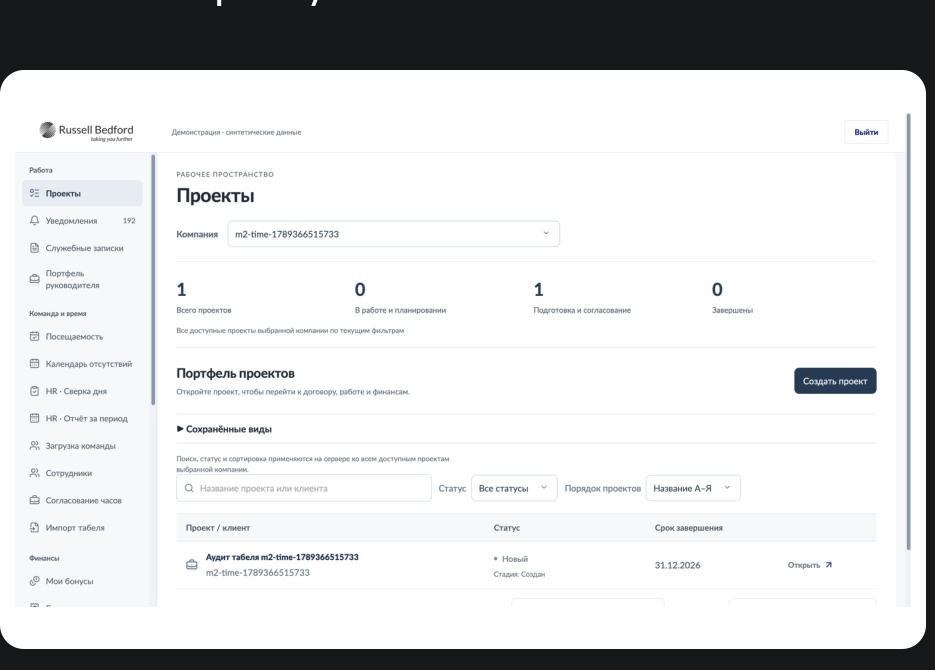Open the Статус dropdown Все статусы

[x=514, y=488]
